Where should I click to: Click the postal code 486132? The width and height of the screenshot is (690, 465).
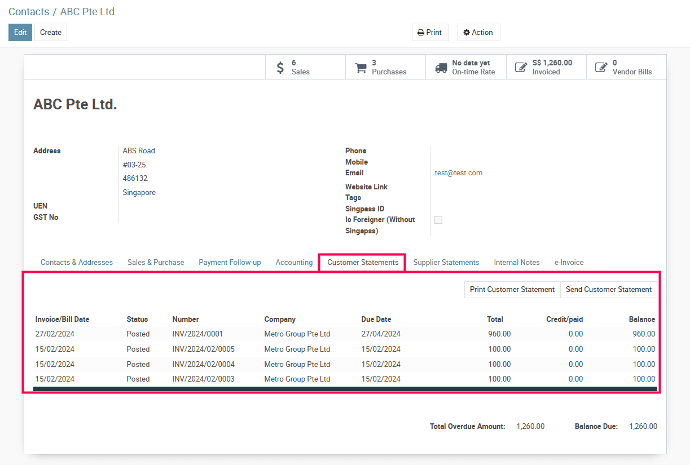[135, 178]
